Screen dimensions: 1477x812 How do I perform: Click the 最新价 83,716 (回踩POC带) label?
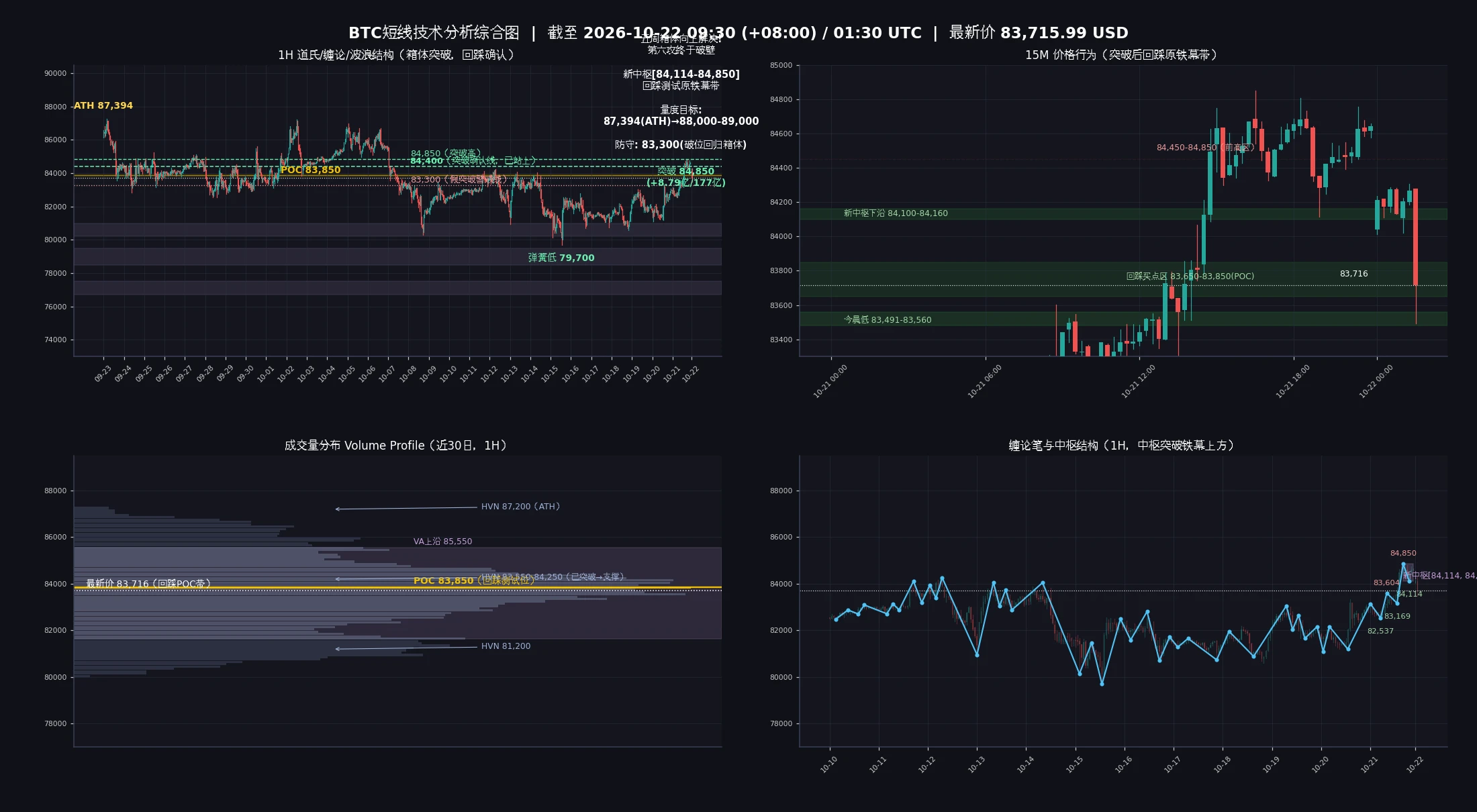coord(148,584)
